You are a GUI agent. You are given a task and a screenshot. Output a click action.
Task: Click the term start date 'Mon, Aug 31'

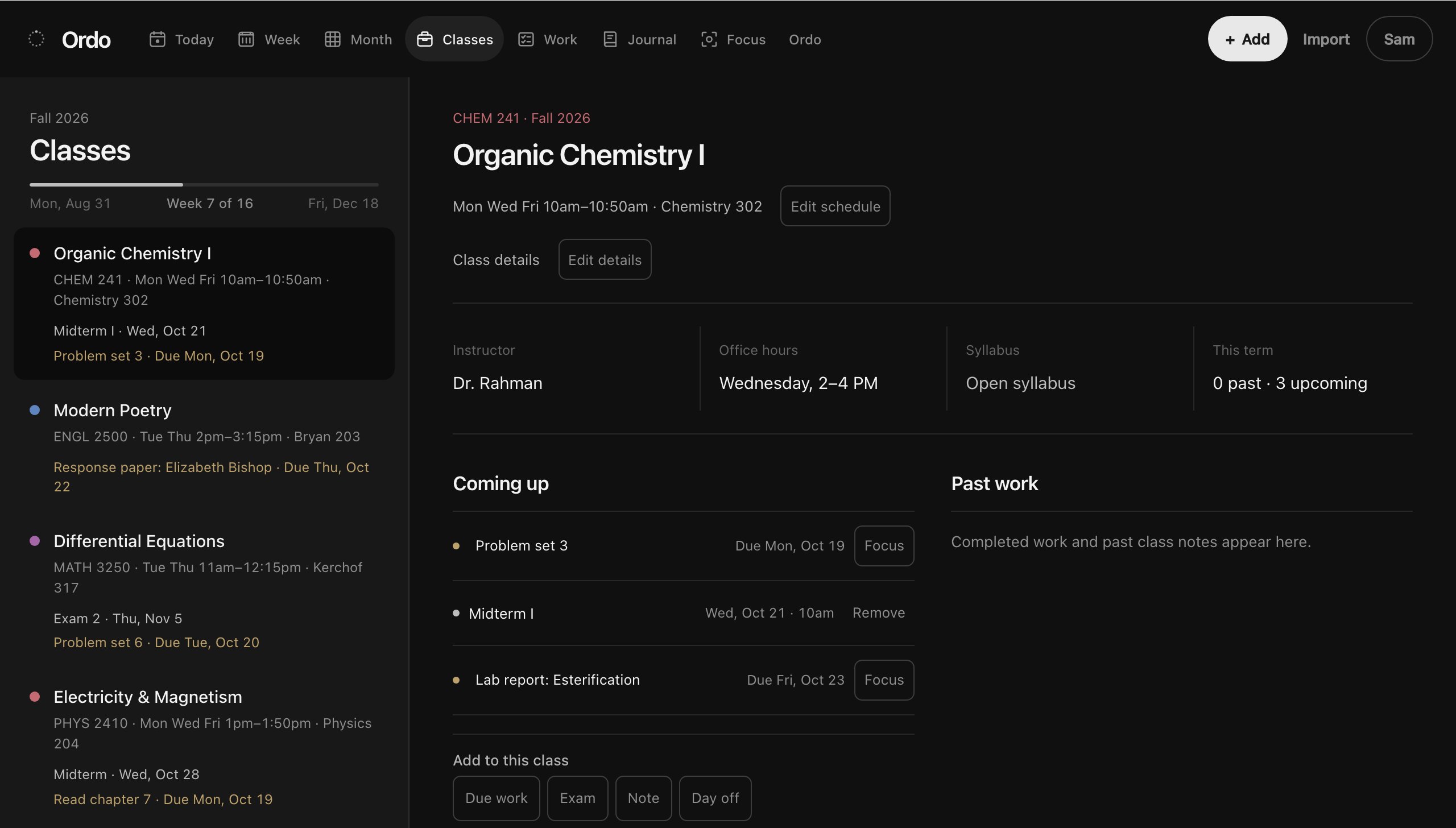(x=71, y=203)
